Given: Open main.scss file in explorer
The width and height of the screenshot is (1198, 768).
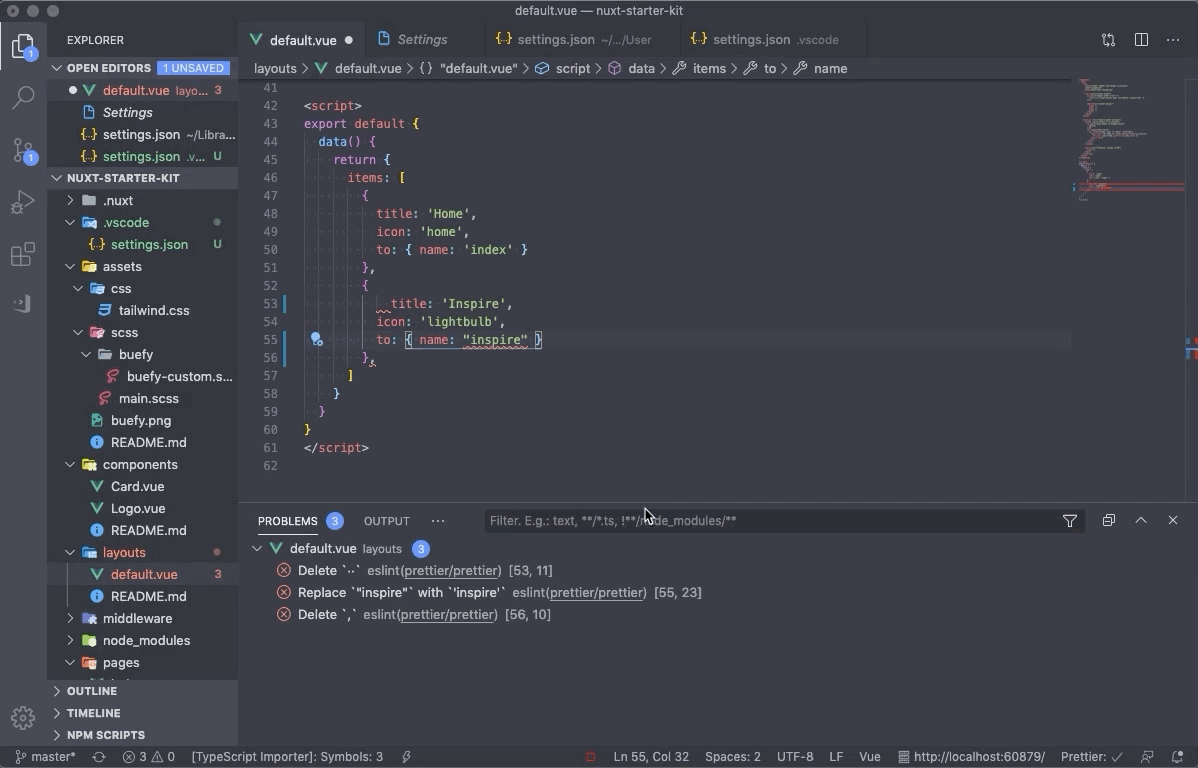Looking at the screenshot, I should [148, 398].
